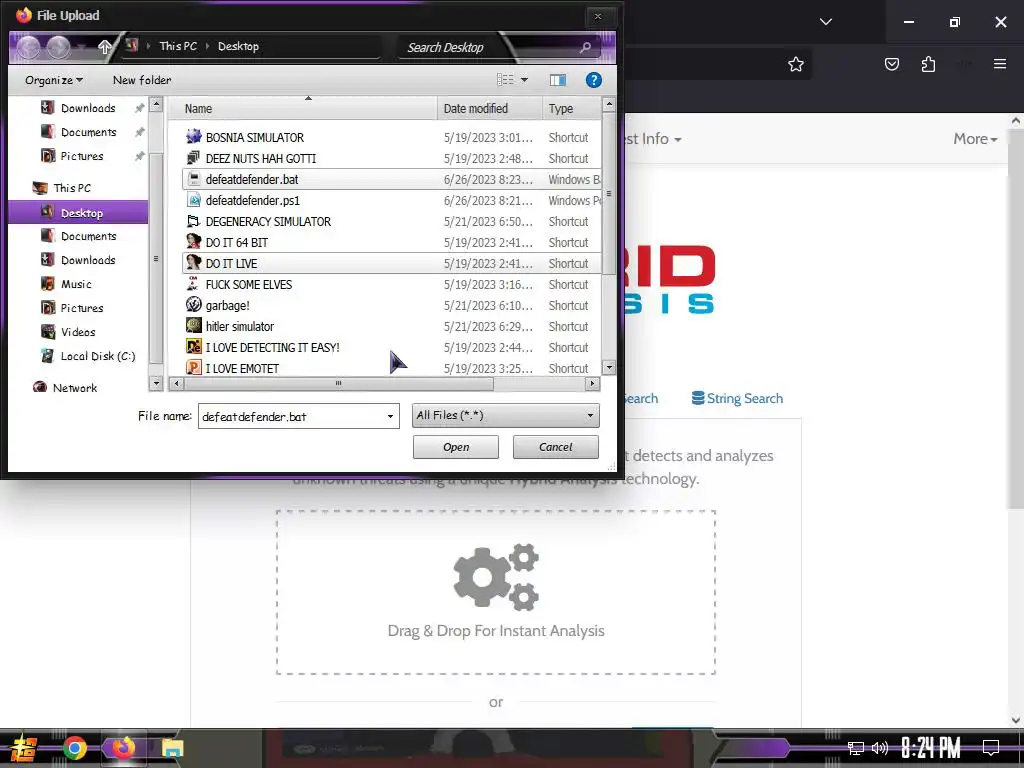Expand the More menu on the webpage
The height and width of the screenshot is (768, 1024).
point(975,138)
